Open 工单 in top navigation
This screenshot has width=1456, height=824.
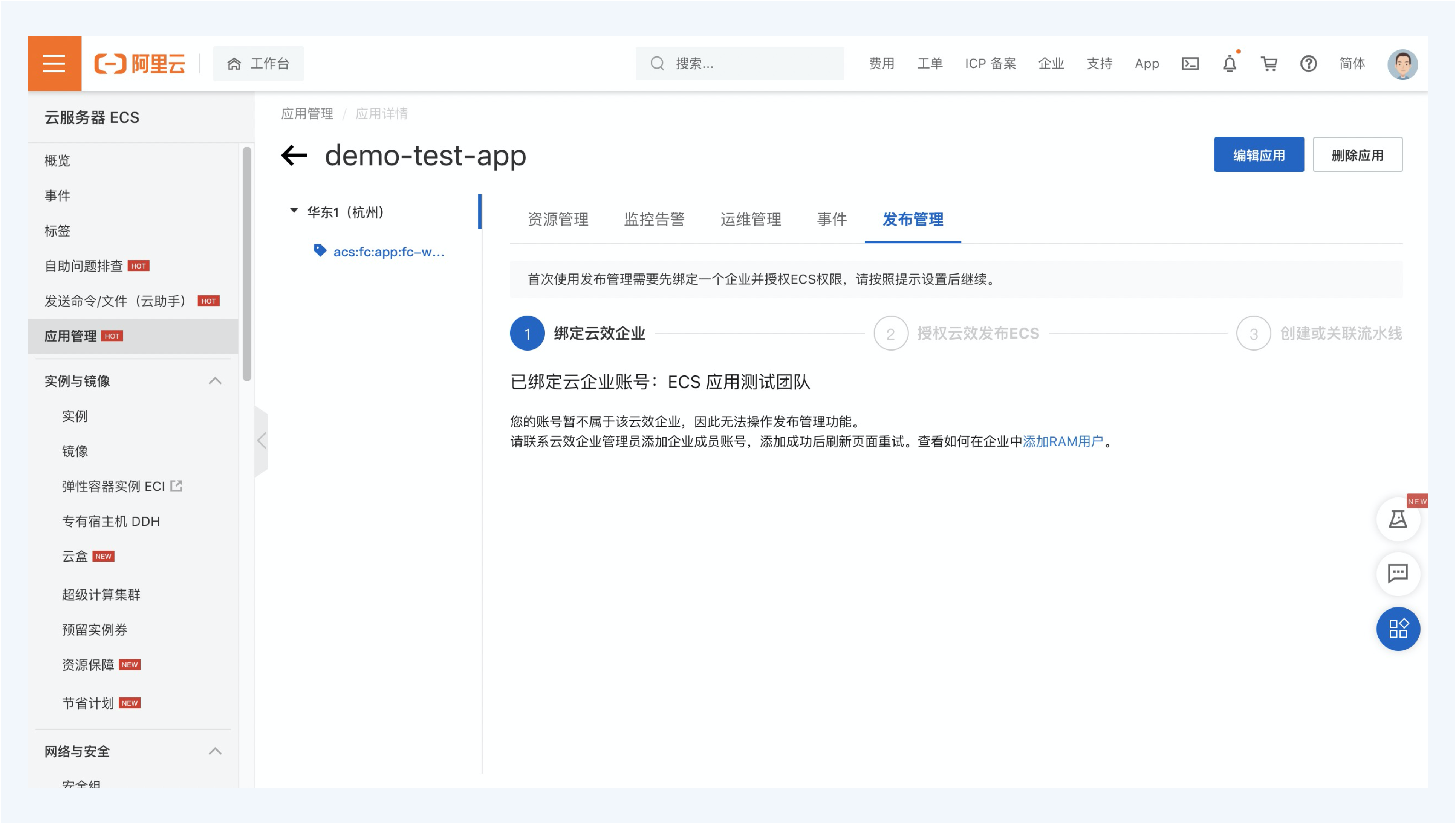click(x=930, y=63)
